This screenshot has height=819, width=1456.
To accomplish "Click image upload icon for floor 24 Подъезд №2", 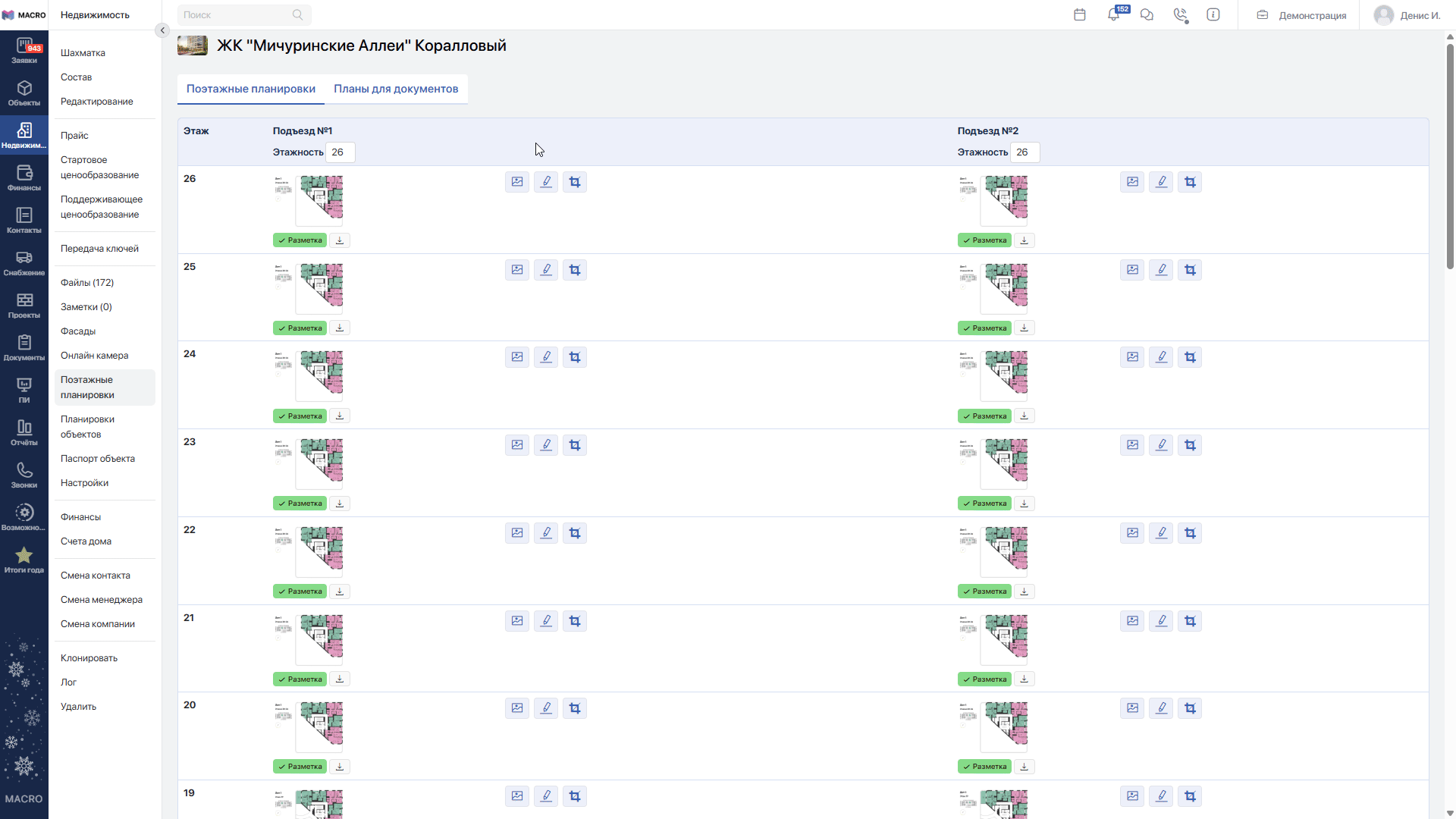I will coord(1132,357).
